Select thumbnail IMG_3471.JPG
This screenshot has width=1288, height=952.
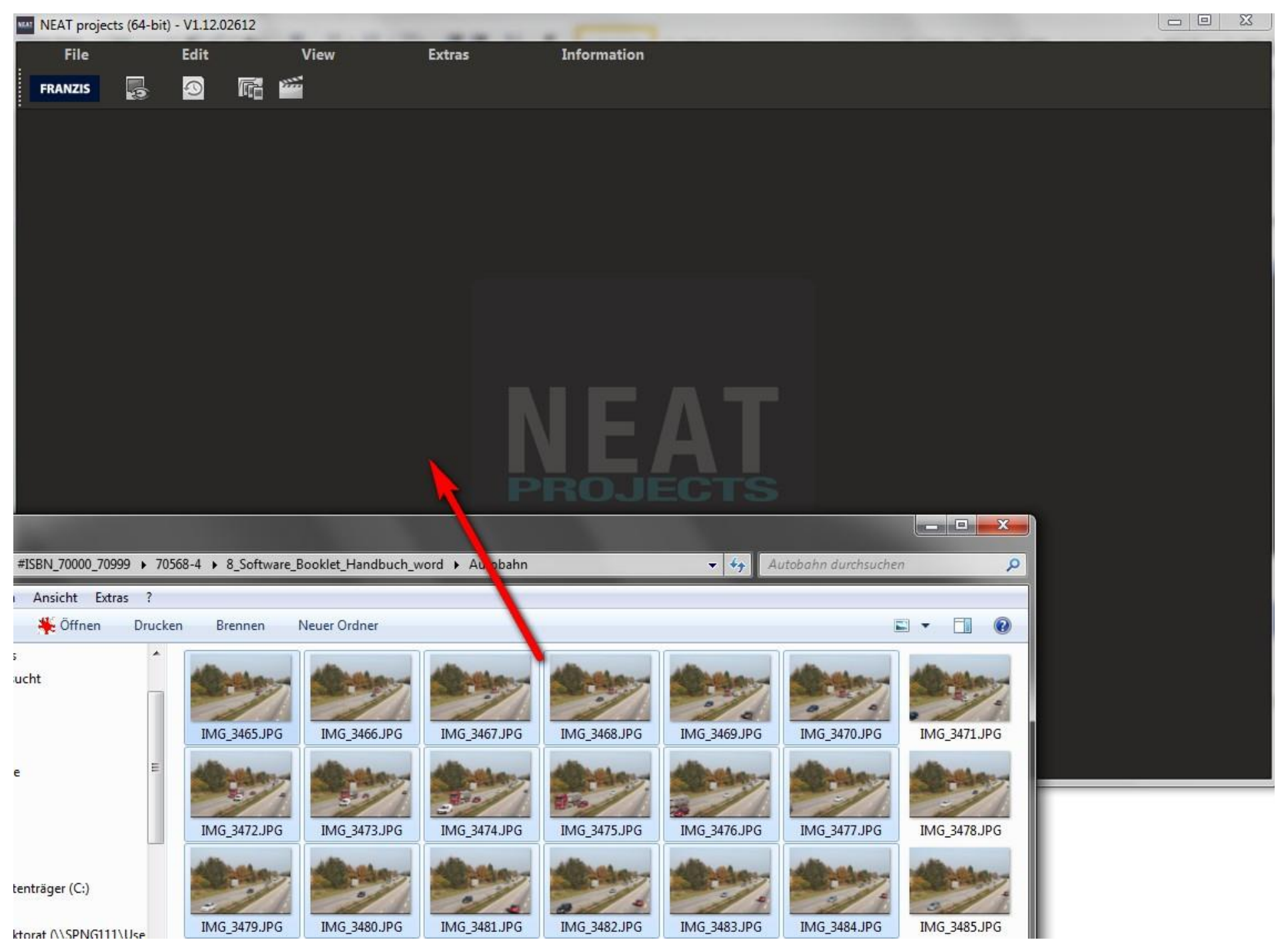(x=960, y=697)
